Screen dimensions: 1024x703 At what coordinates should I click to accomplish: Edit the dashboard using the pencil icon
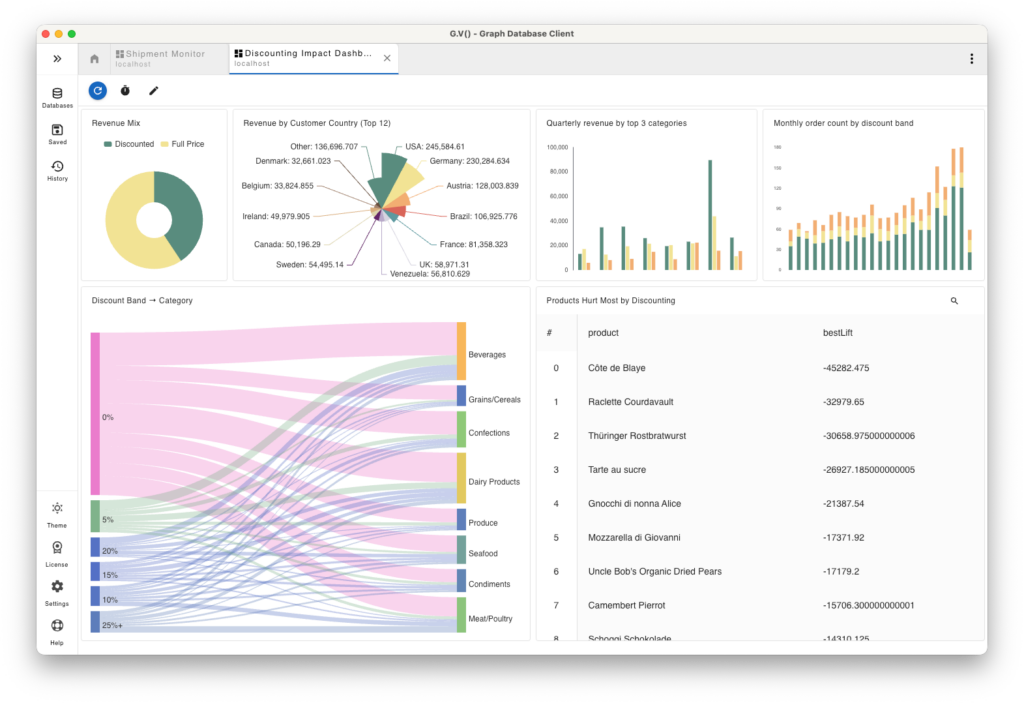pyautogui.click(x=153, y=90)
